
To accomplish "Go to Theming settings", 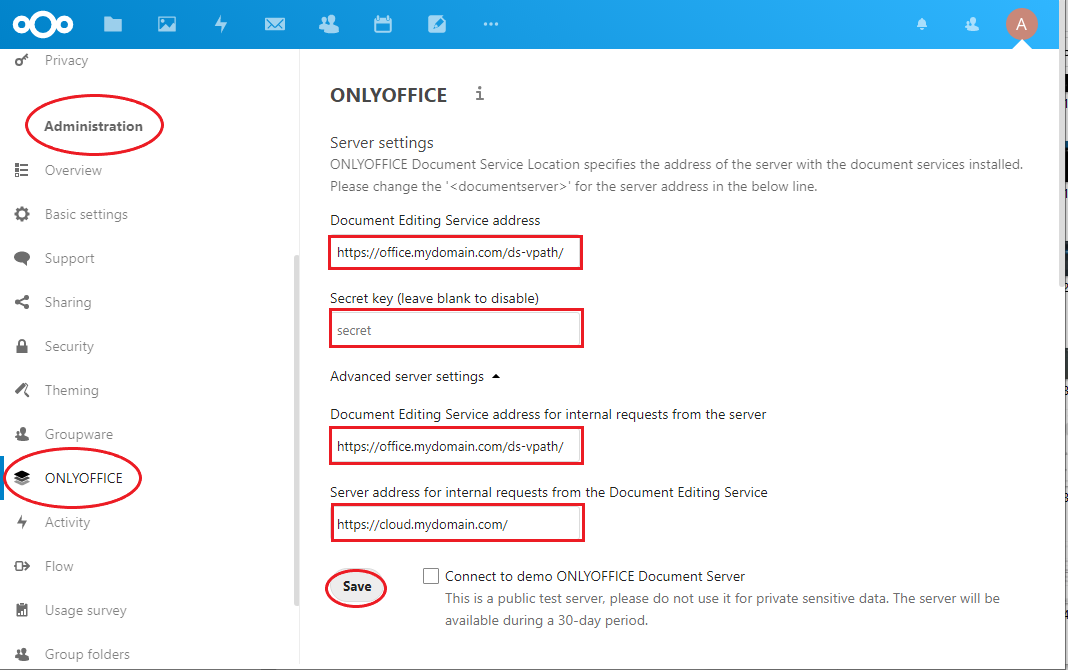I will coord(72,390).
